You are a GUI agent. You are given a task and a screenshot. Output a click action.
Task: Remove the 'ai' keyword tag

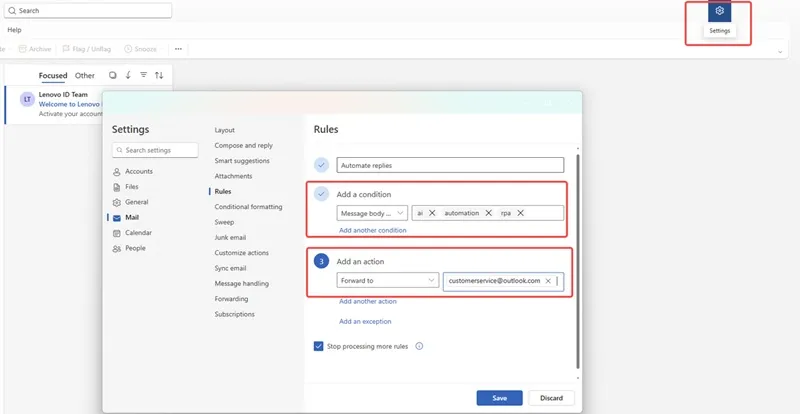[432, 213]
